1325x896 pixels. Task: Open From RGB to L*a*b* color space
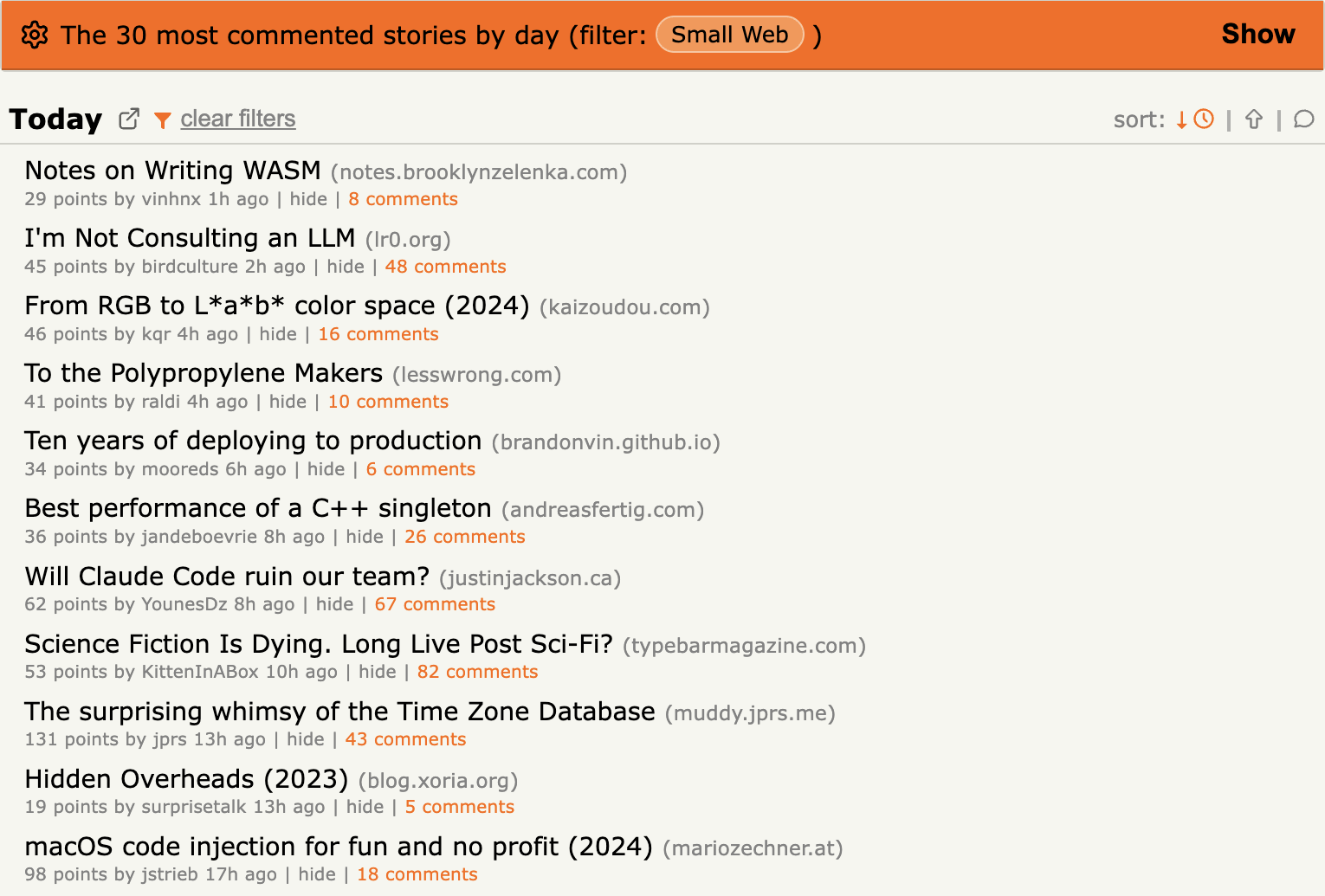click(x=276, y=306)
